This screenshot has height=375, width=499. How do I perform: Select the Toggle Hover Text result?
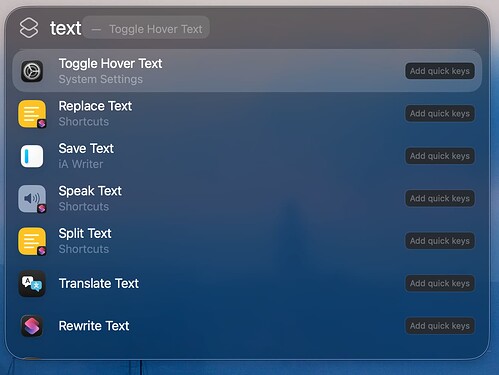tap(247, 71)
